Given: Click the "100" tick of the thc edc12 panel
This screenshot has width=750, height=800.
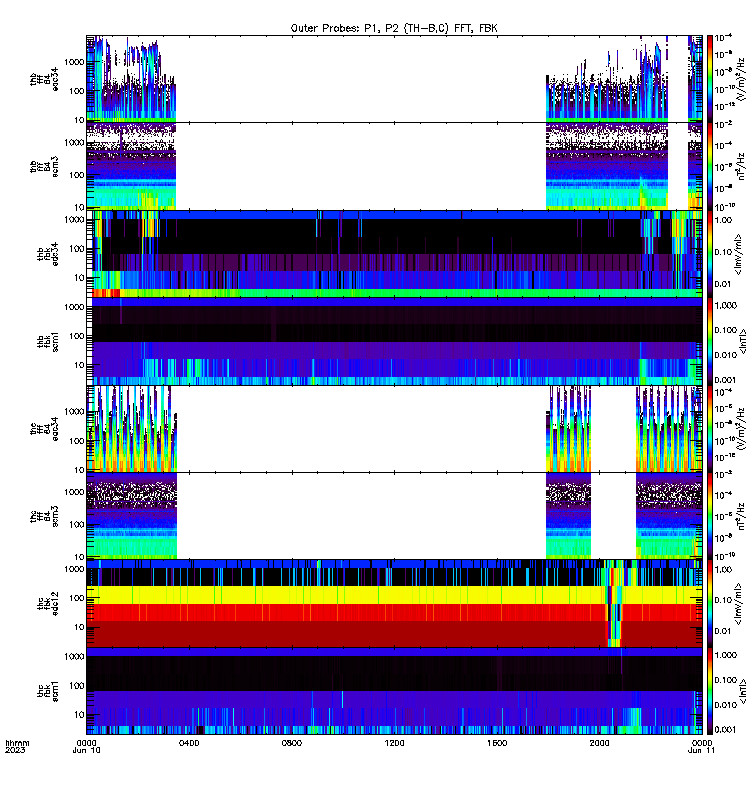Looking at the screenshot, I should [77, 598].
